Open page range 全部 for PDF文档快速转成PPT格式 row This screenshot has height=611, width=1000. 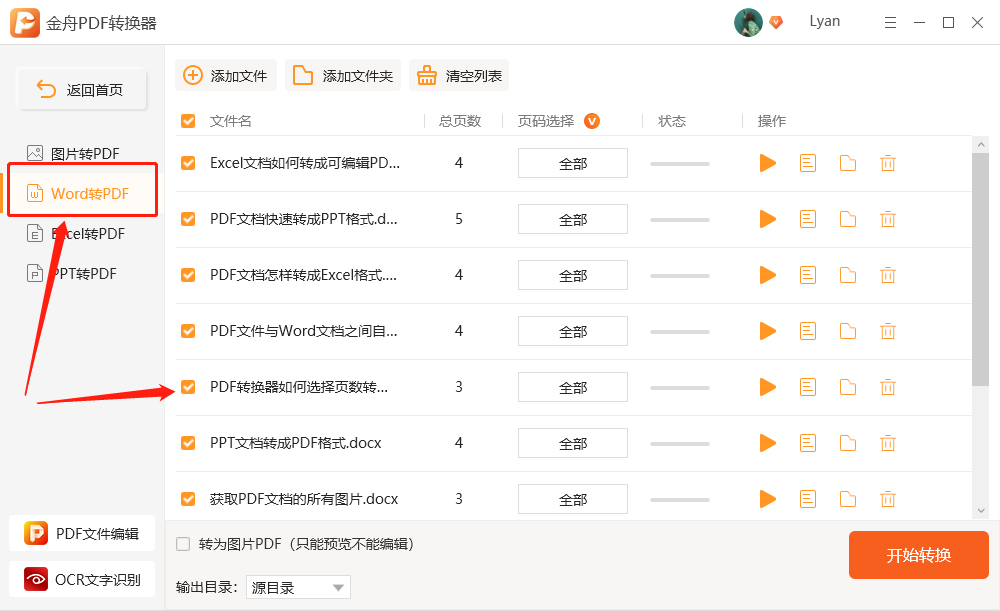573,219
